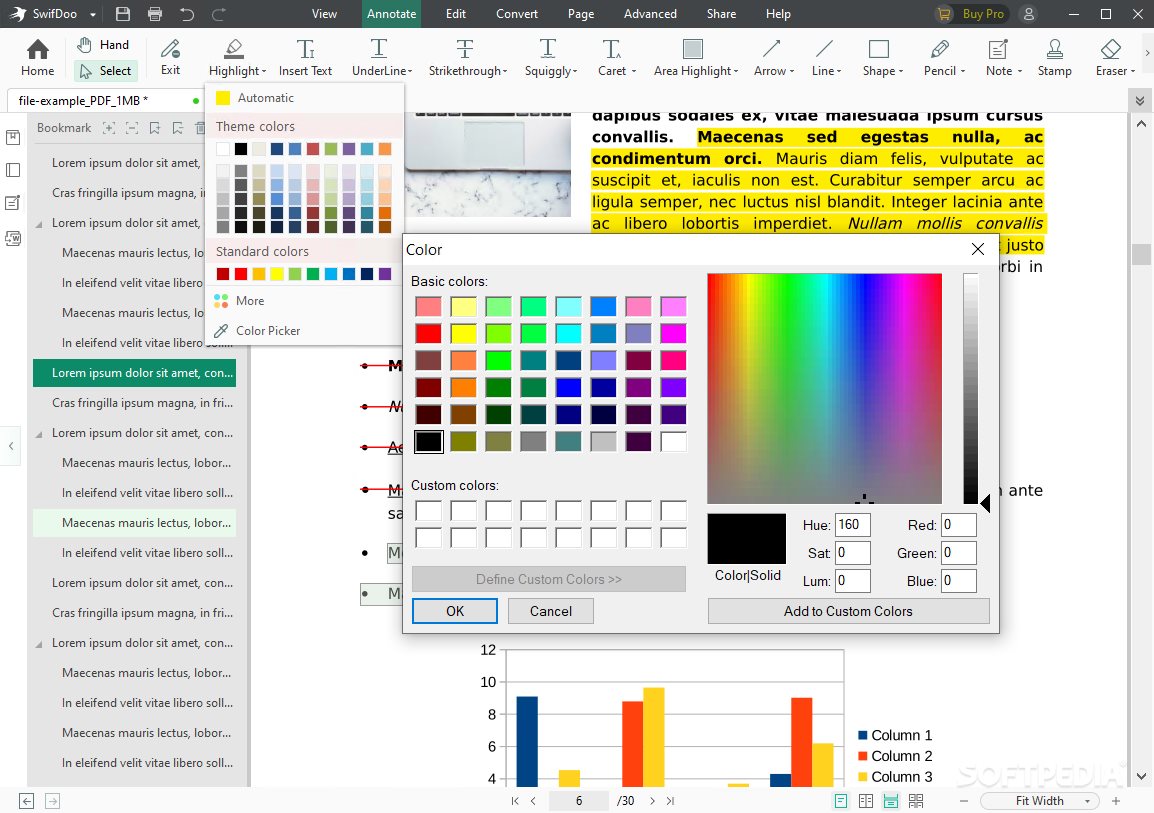The width and height of the screenshot is (1154, 813).
Task: Open the bookmark panel sidebar icon
Action: coord(13,138)
